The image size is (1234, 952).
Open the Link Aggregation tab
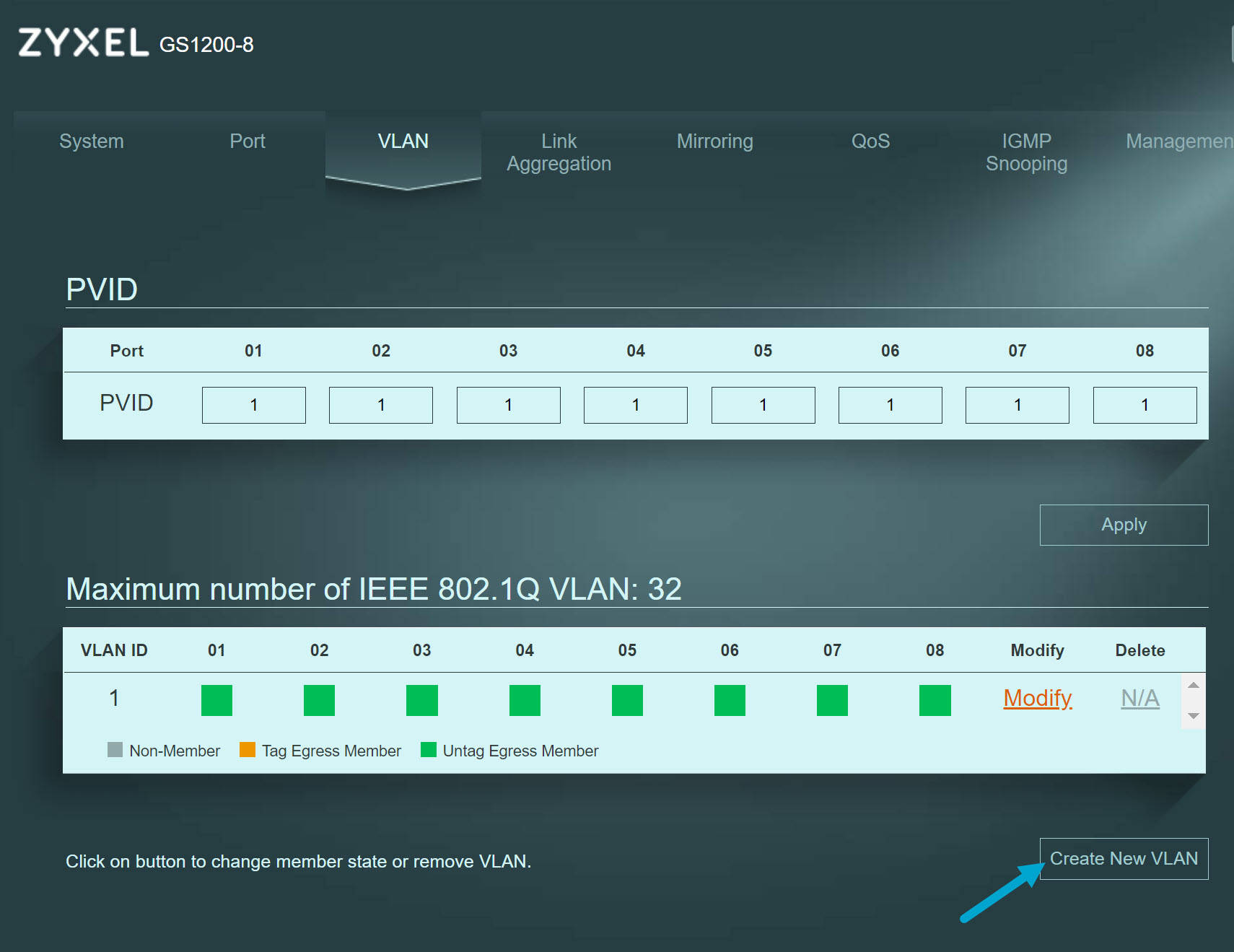click(559, 152)
